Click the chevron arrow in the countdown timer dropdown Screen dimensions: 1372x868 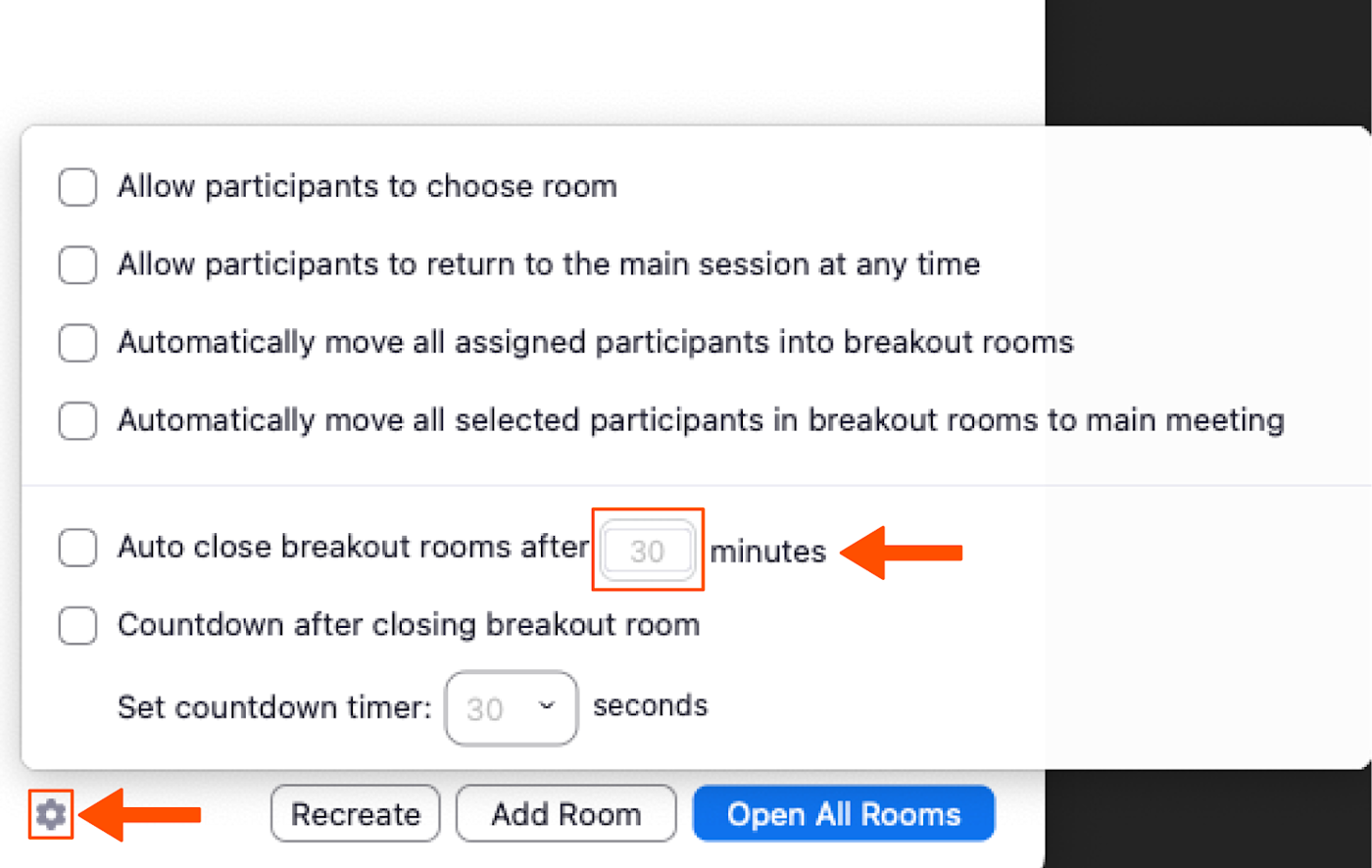click(x=547, y=706)
